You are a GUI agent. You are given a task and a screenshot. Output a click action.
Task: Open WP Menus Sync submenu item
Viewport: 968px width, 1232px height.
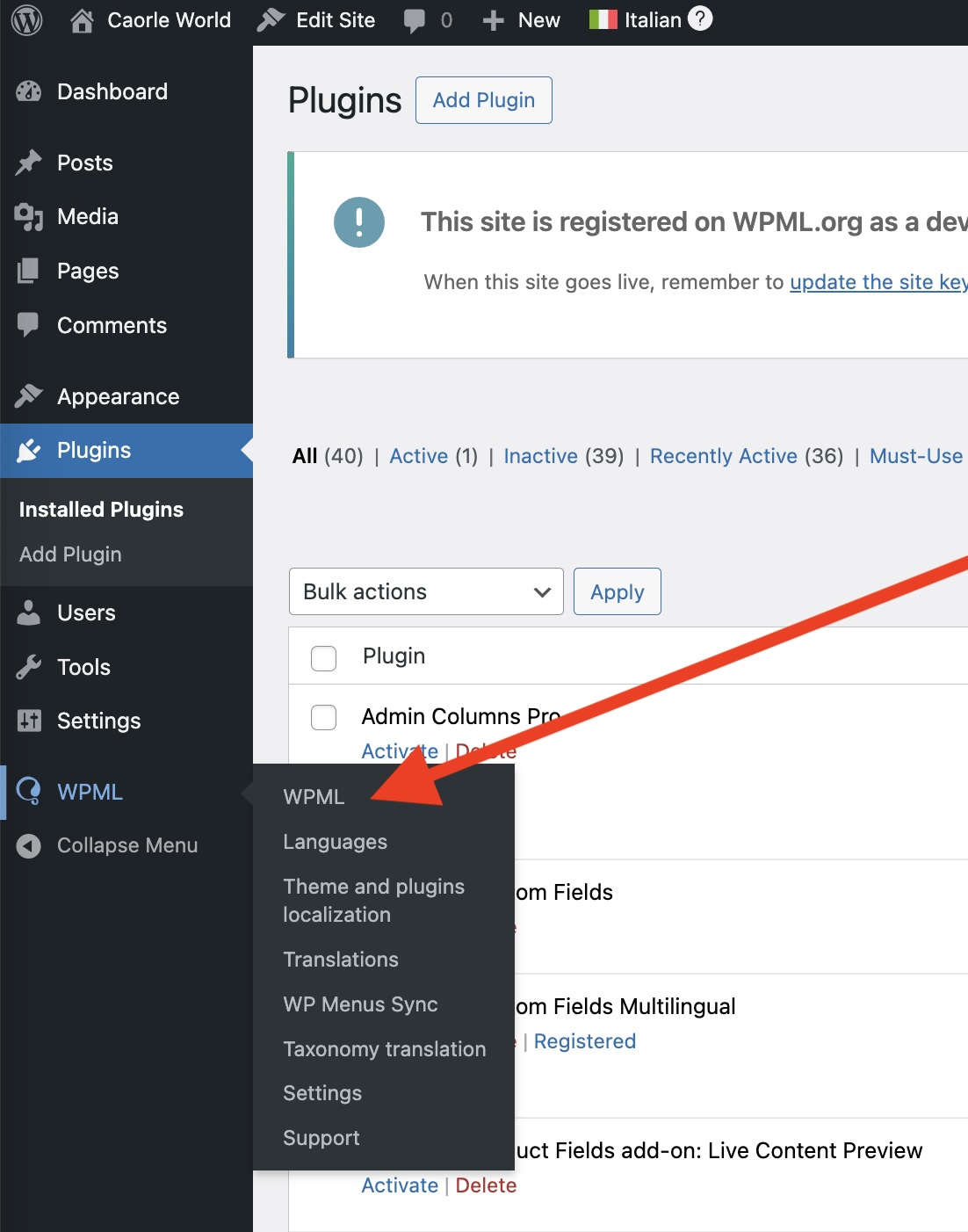click(360, 1004)
